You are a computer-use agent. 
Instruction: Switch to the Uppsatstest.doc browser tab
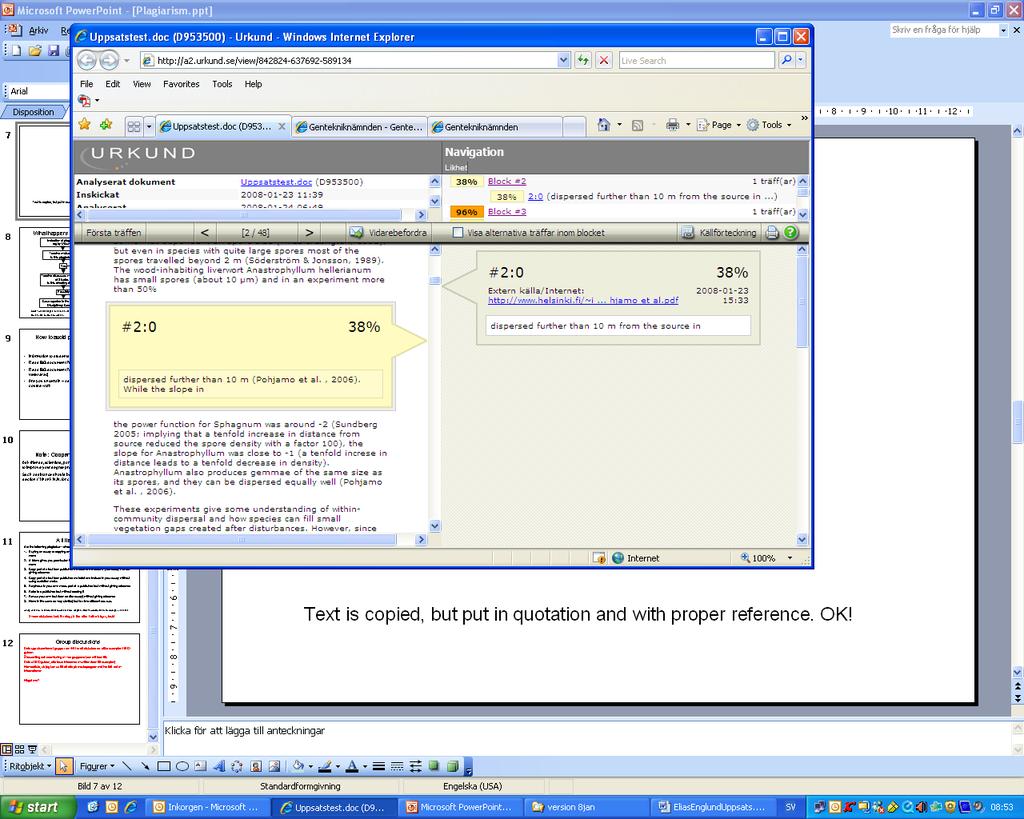pos(223,127)
